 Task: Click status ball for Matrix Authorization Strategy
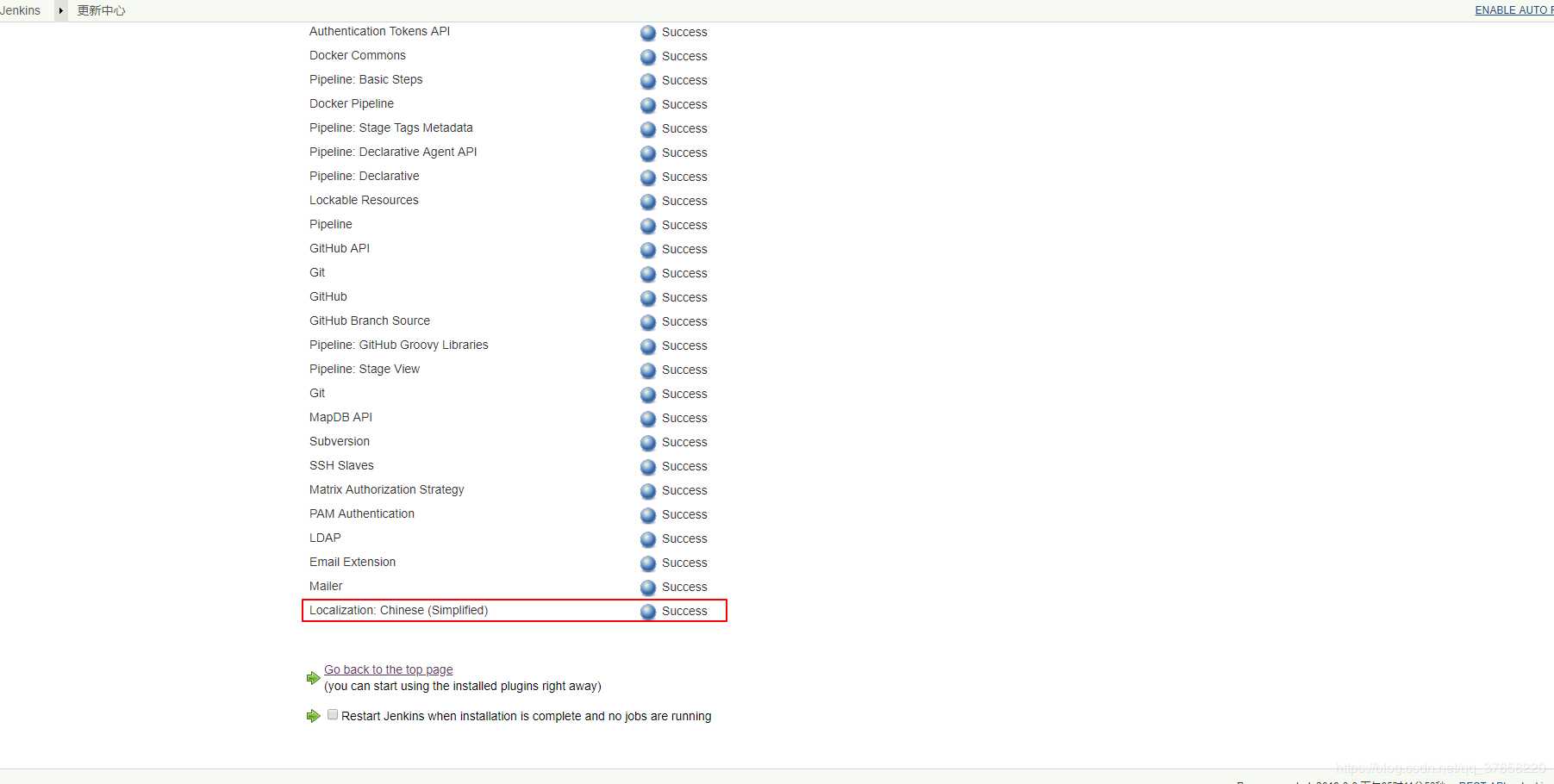[x=648, y=491]
